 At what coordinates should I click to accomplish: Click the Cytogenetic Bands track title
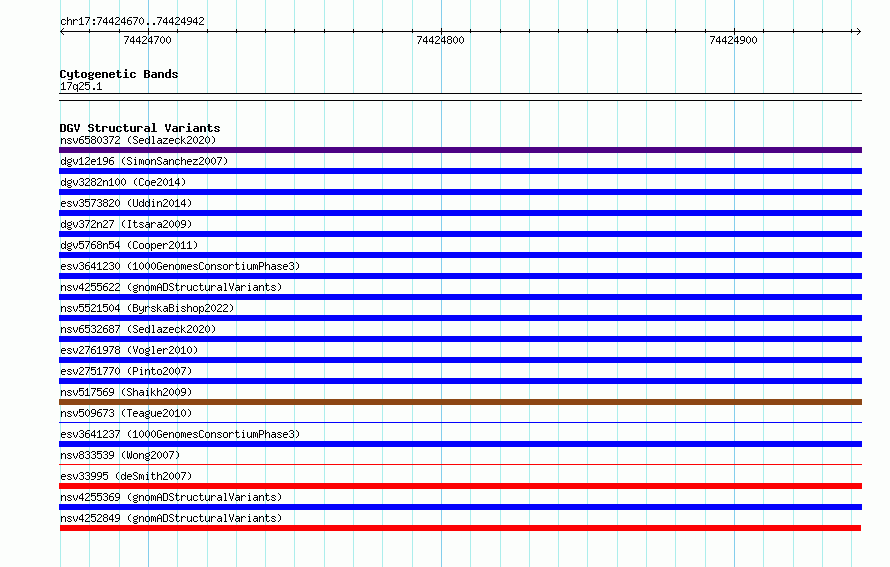(x=119, y=74)
